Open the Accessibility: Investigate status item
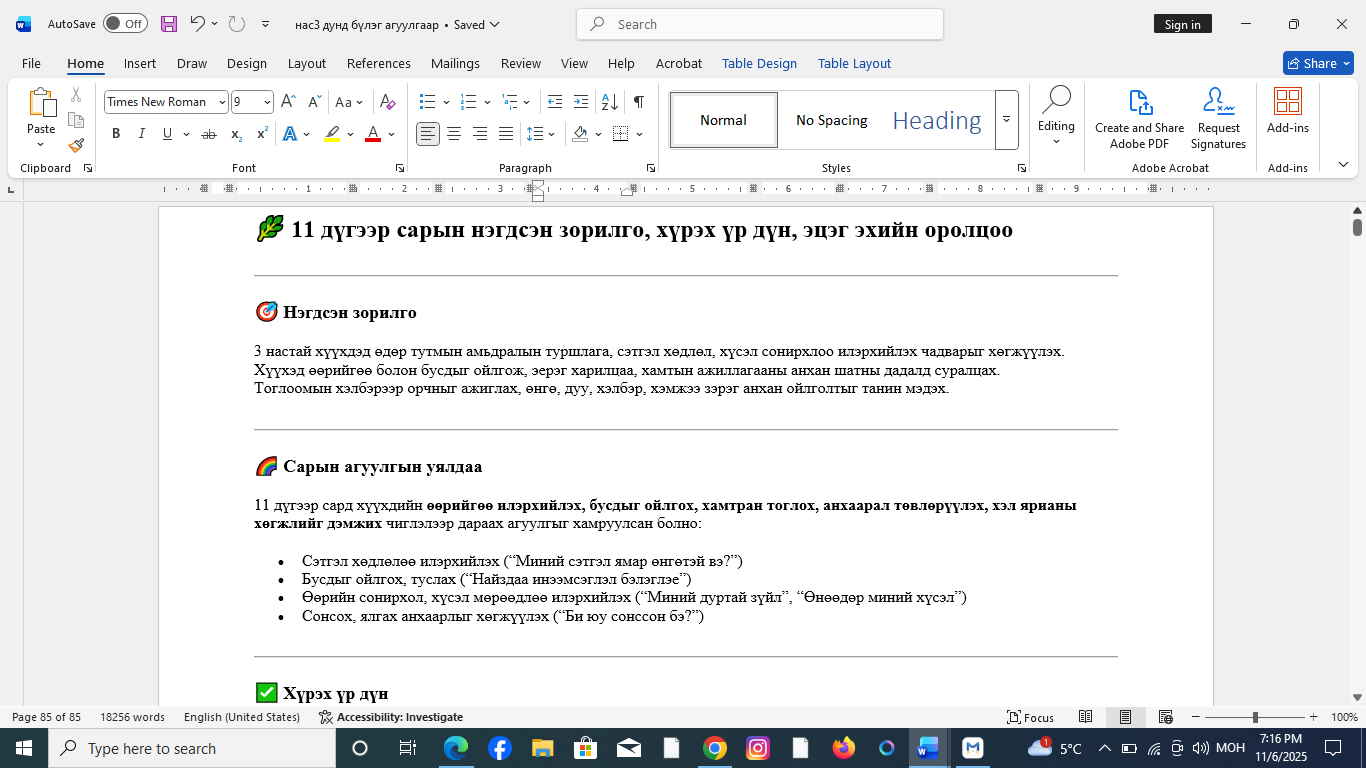 (390, 717)
